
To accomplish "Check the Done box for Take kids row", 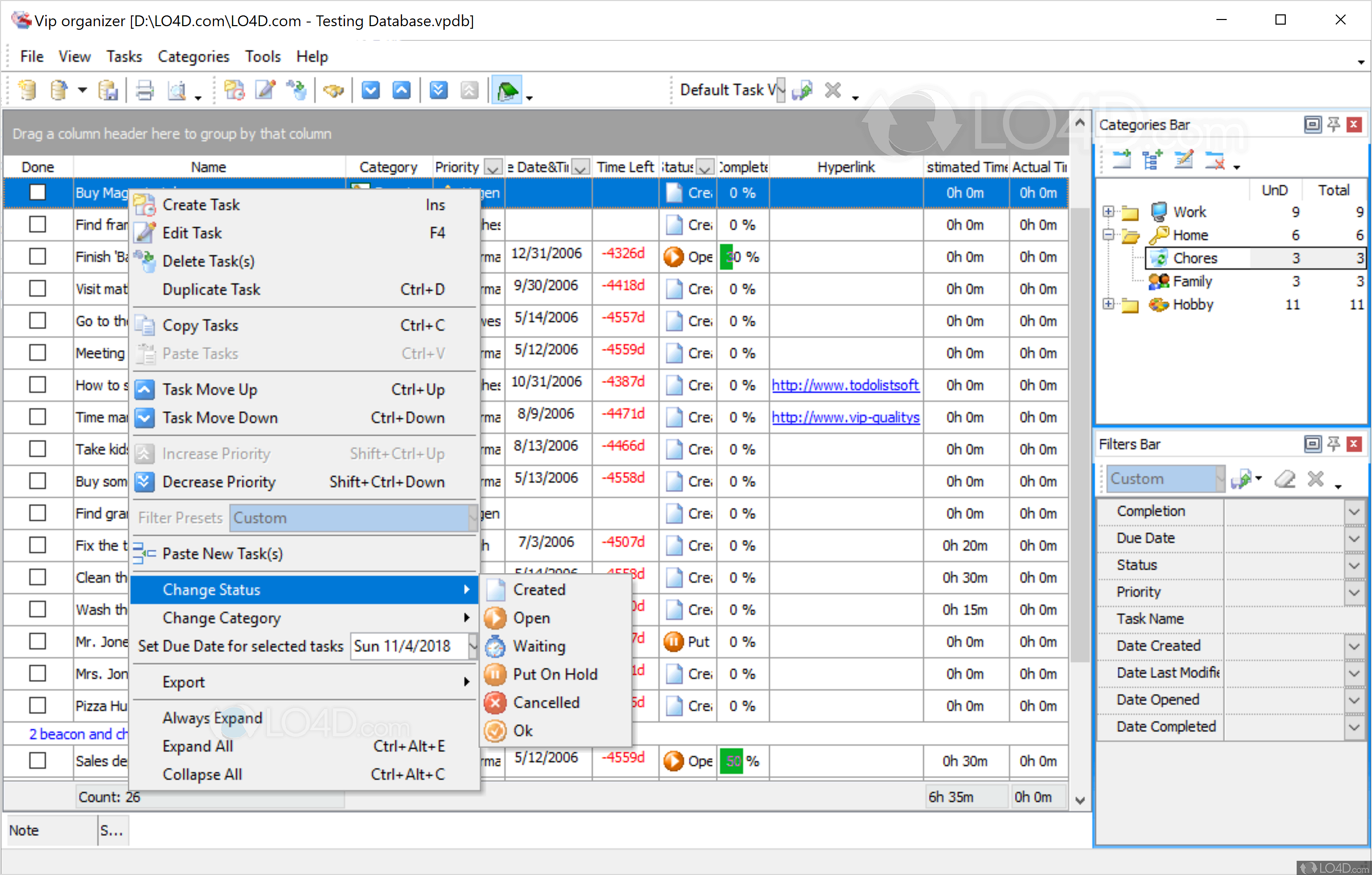I will (37, 449).
